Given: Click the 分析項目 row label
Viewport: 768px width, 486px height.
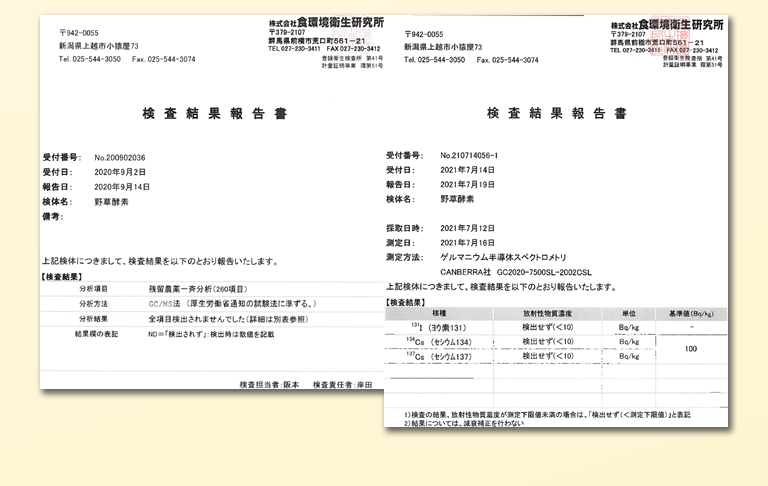Looking at the screenshot, I should pyautogui.click(x=93, y=289).
